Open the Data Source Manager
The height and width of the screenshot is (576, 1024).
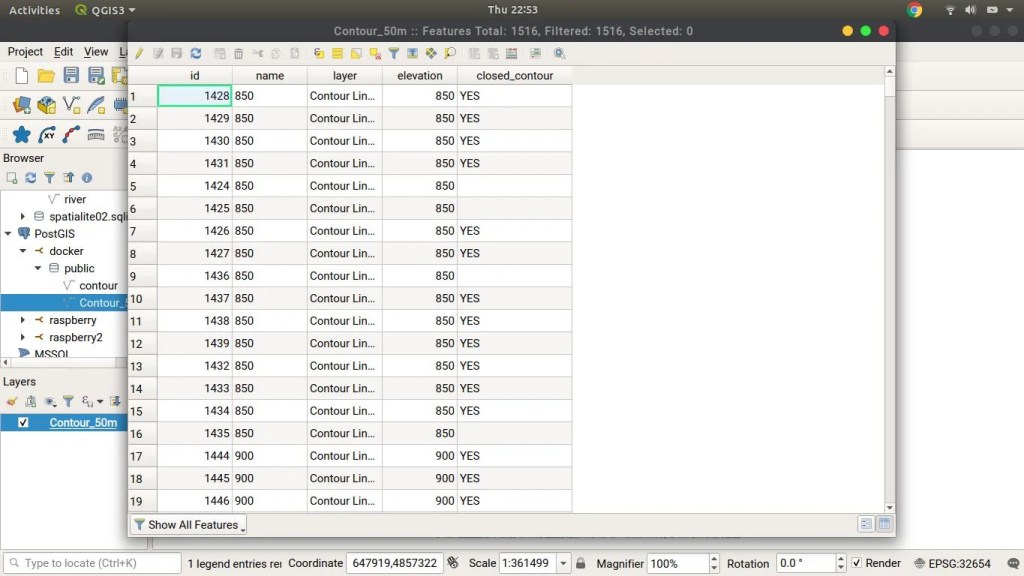point(21,103)
